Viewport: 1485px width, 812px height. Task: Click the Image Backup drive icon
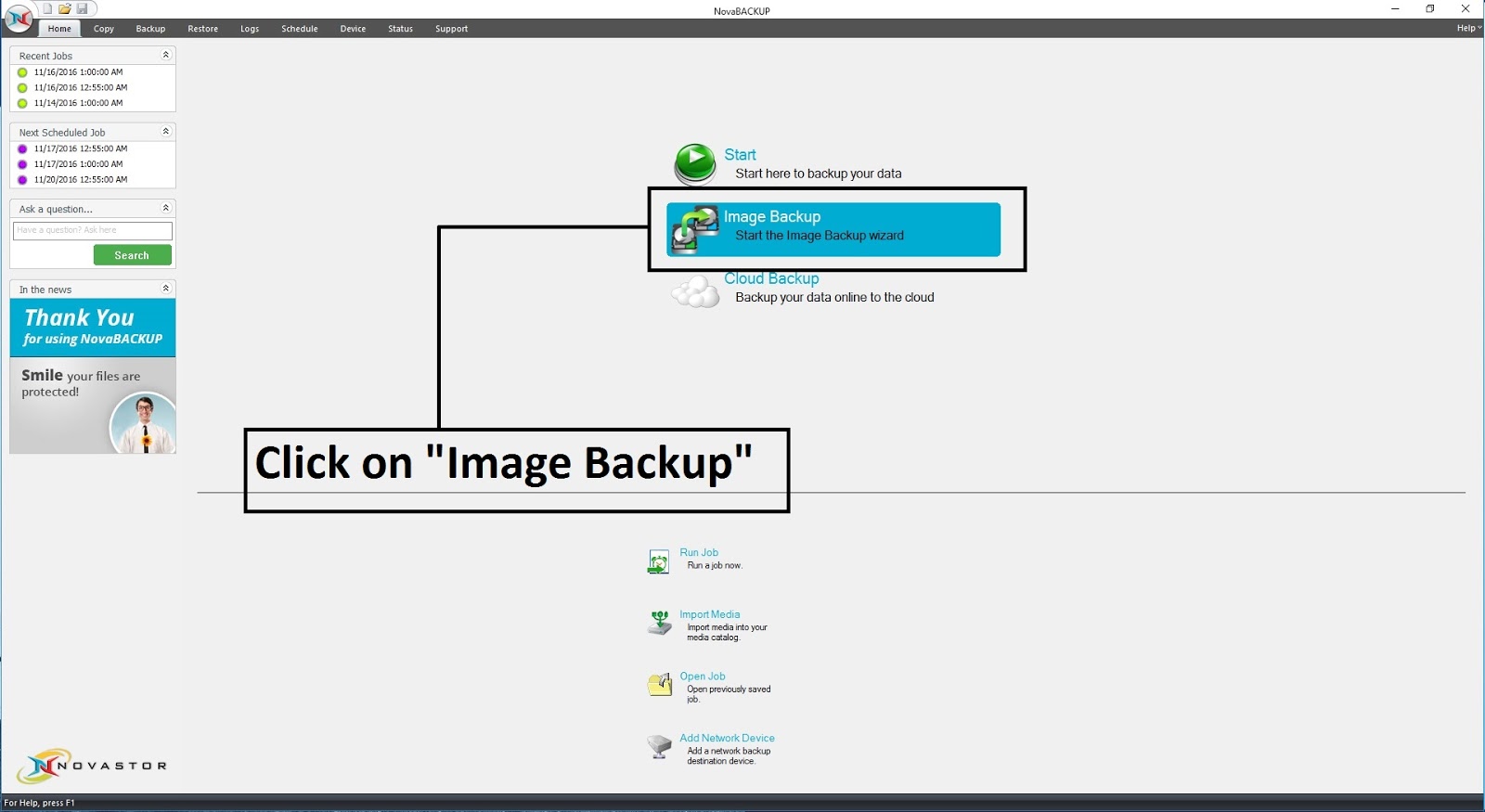pos(696,229)
